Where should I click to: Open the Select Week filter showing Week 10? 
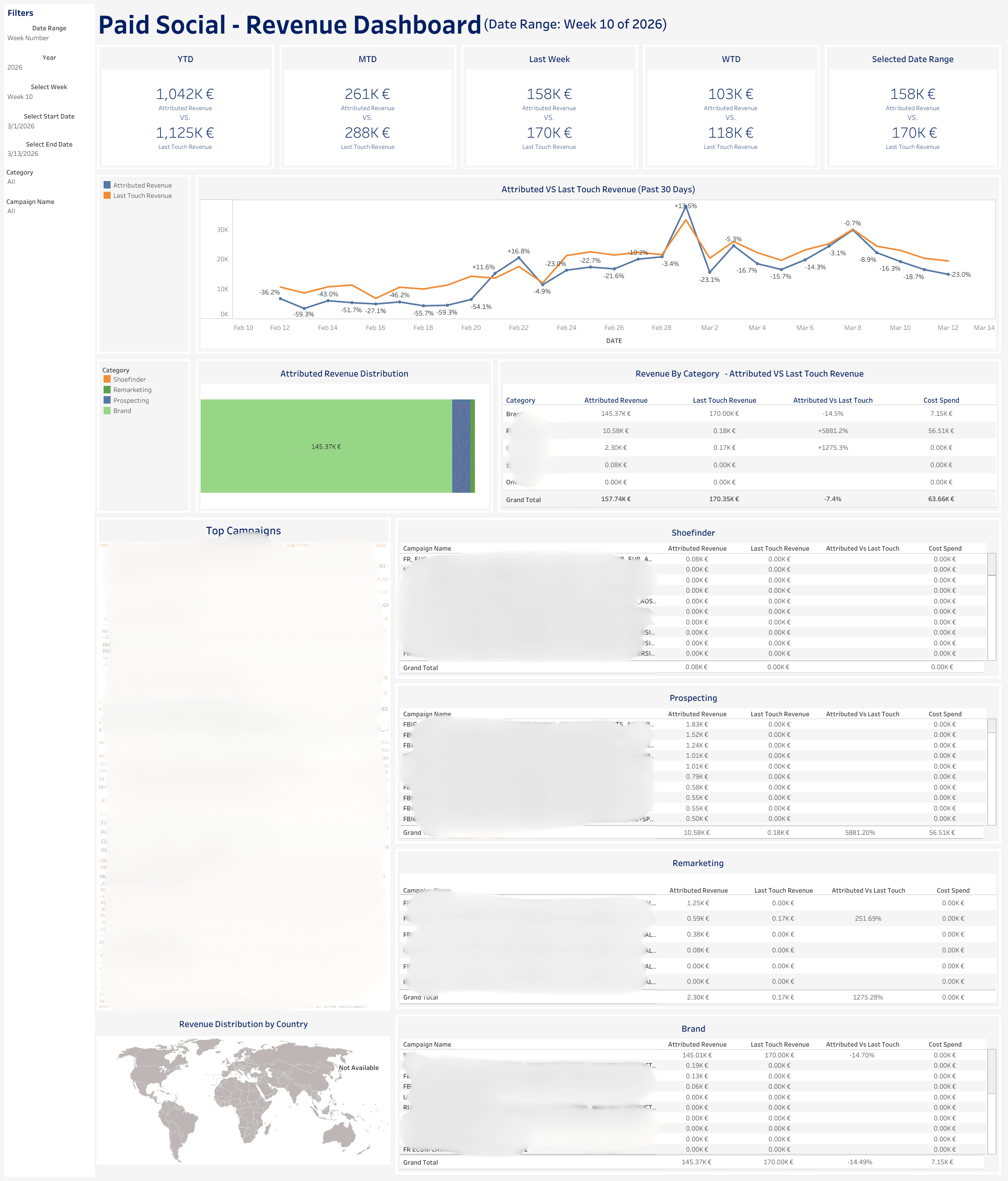pyautogui.click(x=21, y=97)
